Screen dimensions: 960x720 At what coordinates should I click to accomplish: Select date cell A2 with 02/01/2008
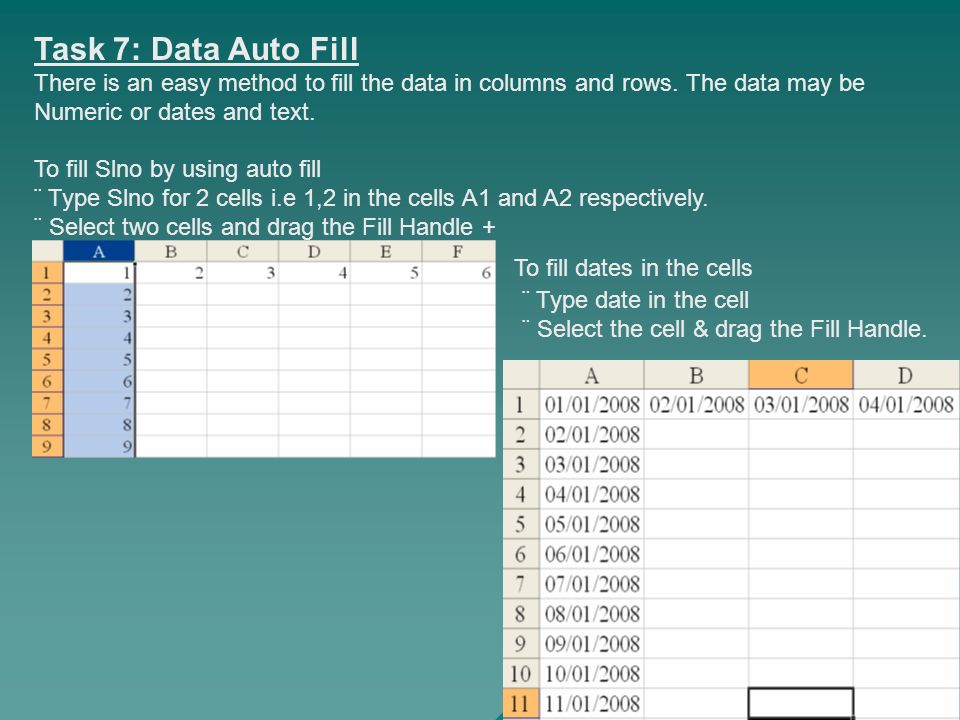coord(591,435)
